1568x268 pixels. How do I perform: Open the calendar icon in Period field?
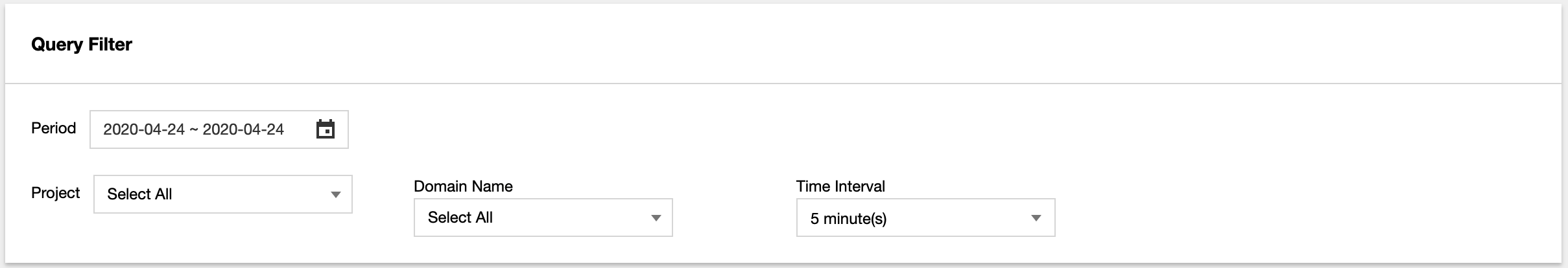pos(325,129)
